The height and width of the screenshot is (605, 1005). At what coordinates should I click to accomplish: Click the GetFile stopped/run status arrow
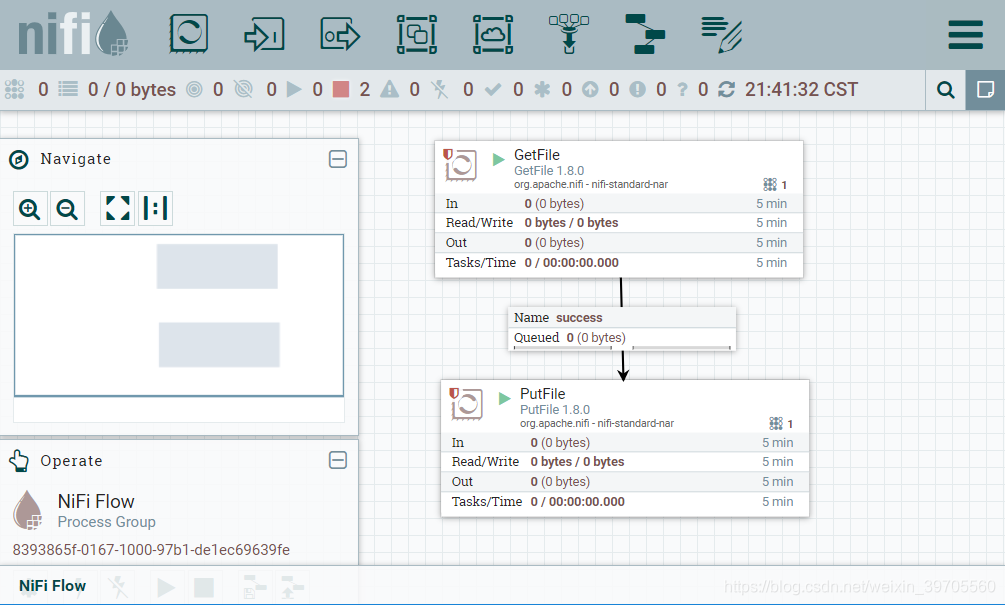pos(499,160)
